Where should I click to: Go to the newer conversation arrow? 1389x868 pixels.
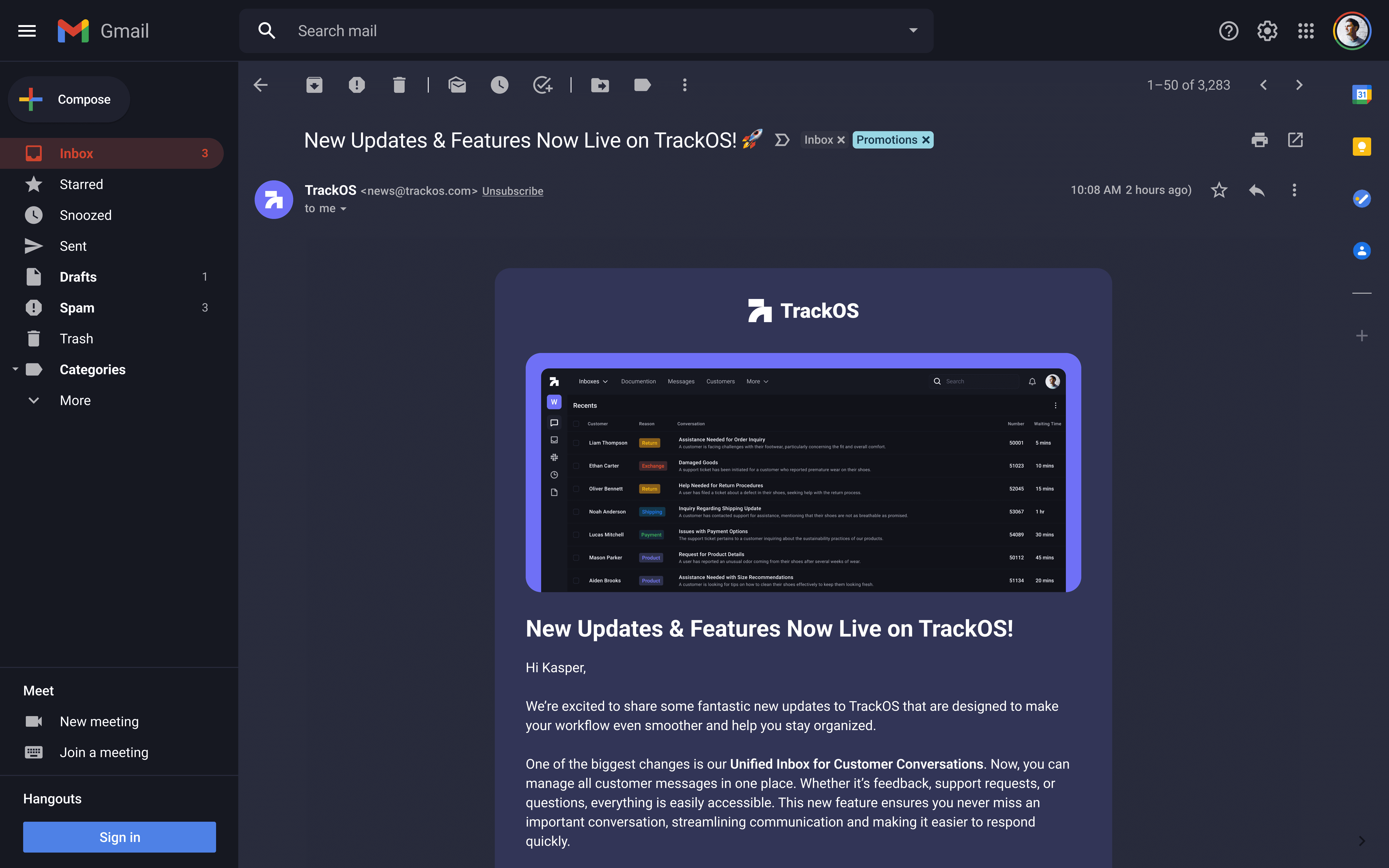tap(1263, 85)
